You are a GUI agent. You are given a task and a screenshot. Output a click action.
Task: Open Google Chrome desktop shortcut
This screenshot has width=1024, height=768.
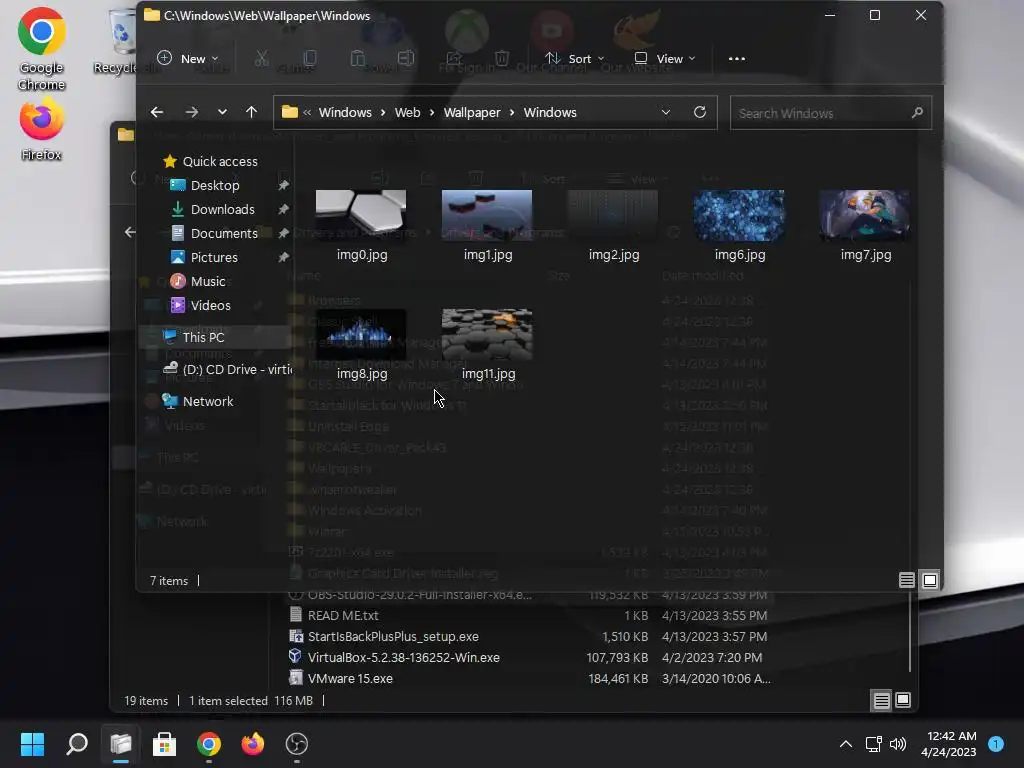point(41,49)
